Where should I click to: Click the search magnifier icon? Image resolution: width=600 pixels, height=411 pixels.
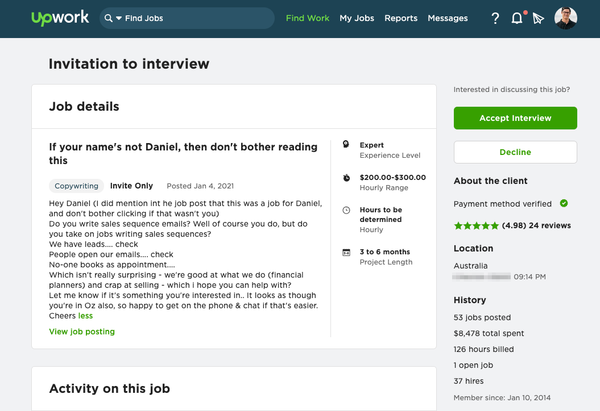109,18
